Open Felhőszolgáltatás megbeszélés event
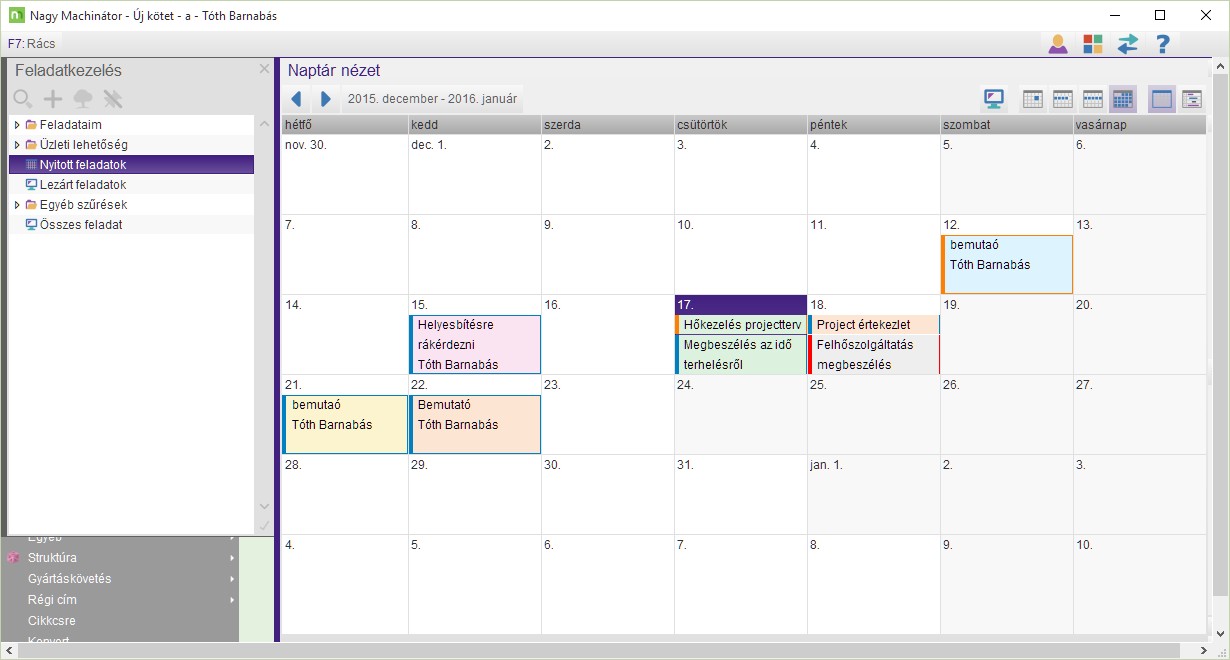 (874, 354)
